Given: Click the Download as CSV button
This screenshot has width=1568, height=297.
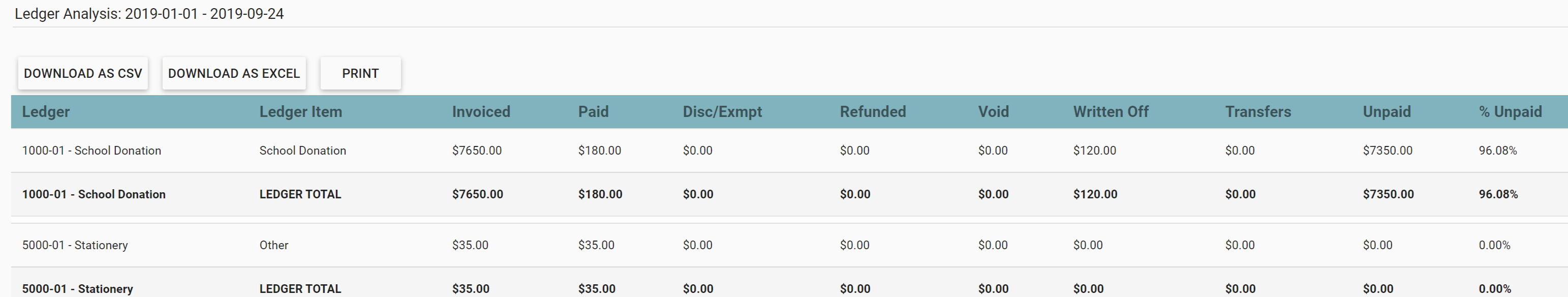Looking at the screenshot, I should click(83, 74).
